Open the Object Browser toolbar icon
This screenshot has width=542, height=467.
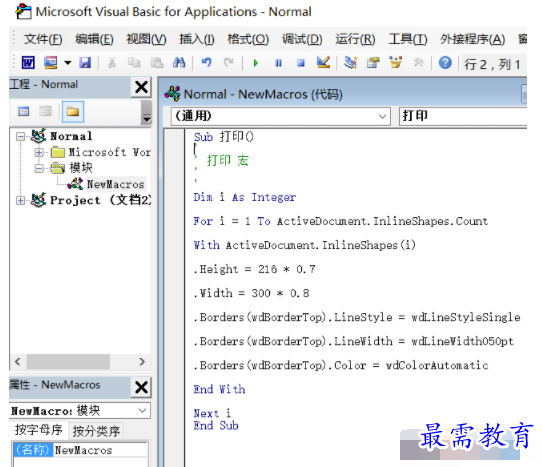[x=396, y=63]
